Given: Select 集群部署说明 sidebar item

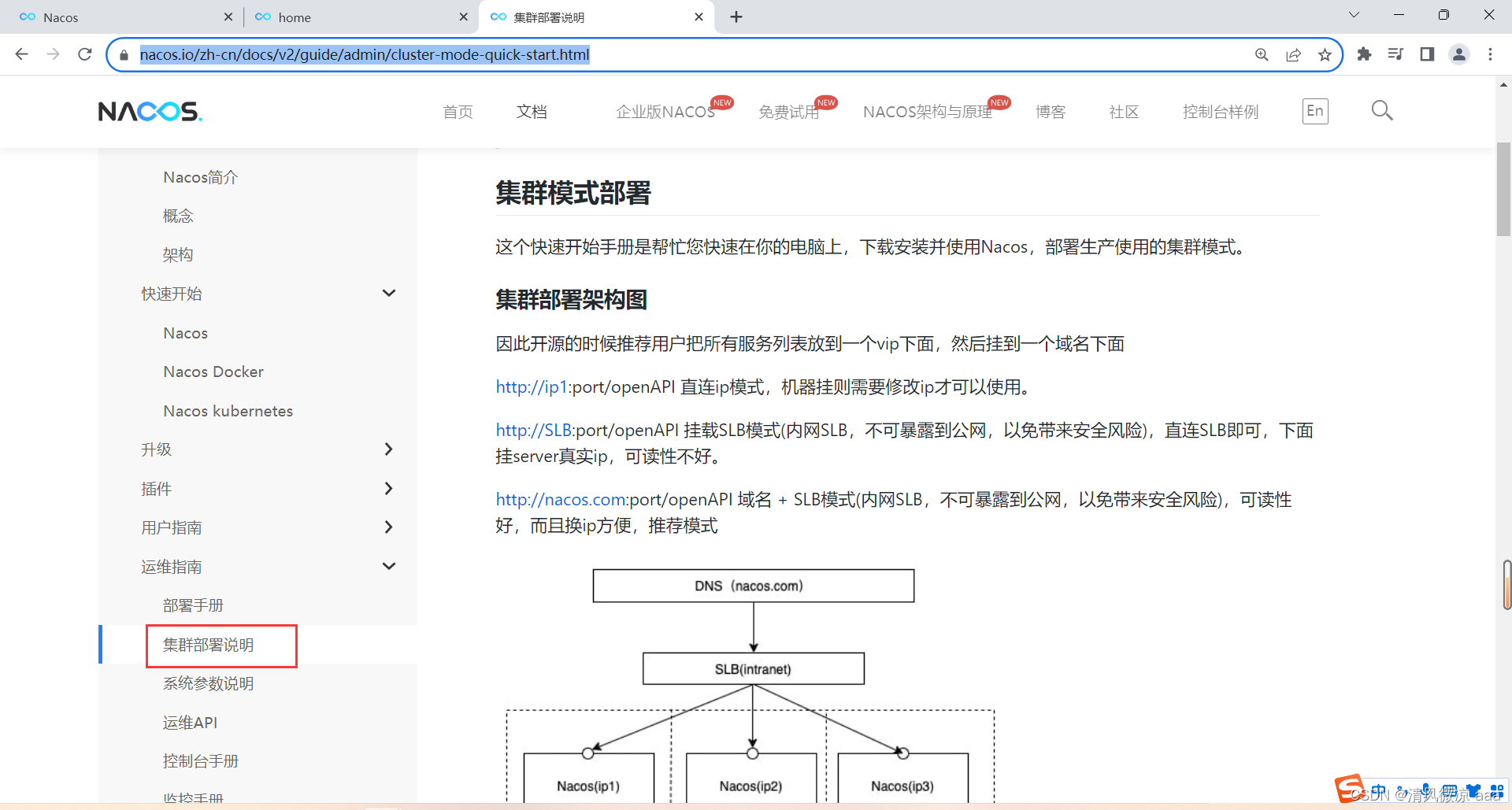Looking at the screenshot, I should click(208, 645).
